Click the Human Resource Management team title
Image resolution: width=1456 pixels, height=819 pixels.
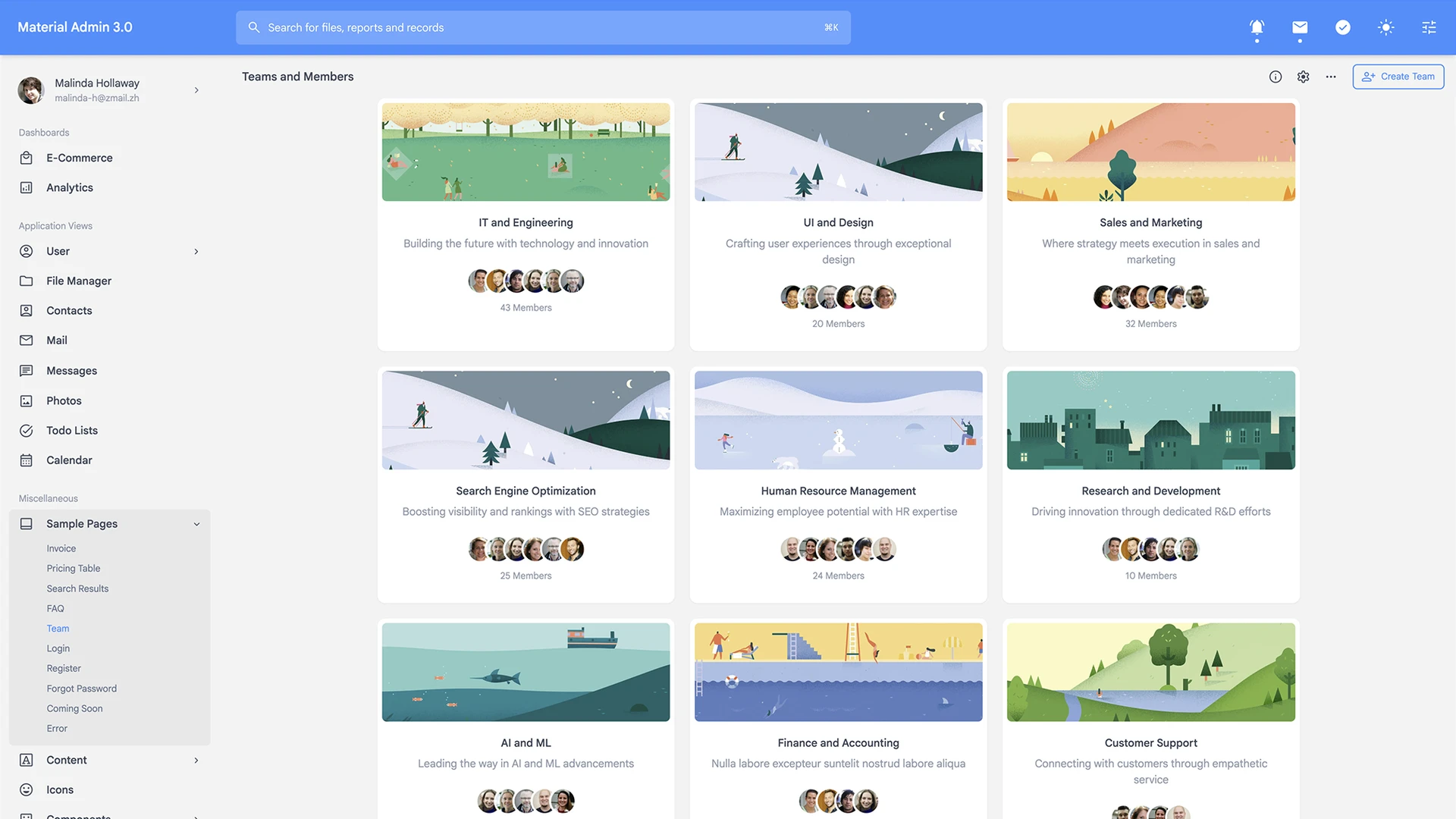click(x=839, y=491)
